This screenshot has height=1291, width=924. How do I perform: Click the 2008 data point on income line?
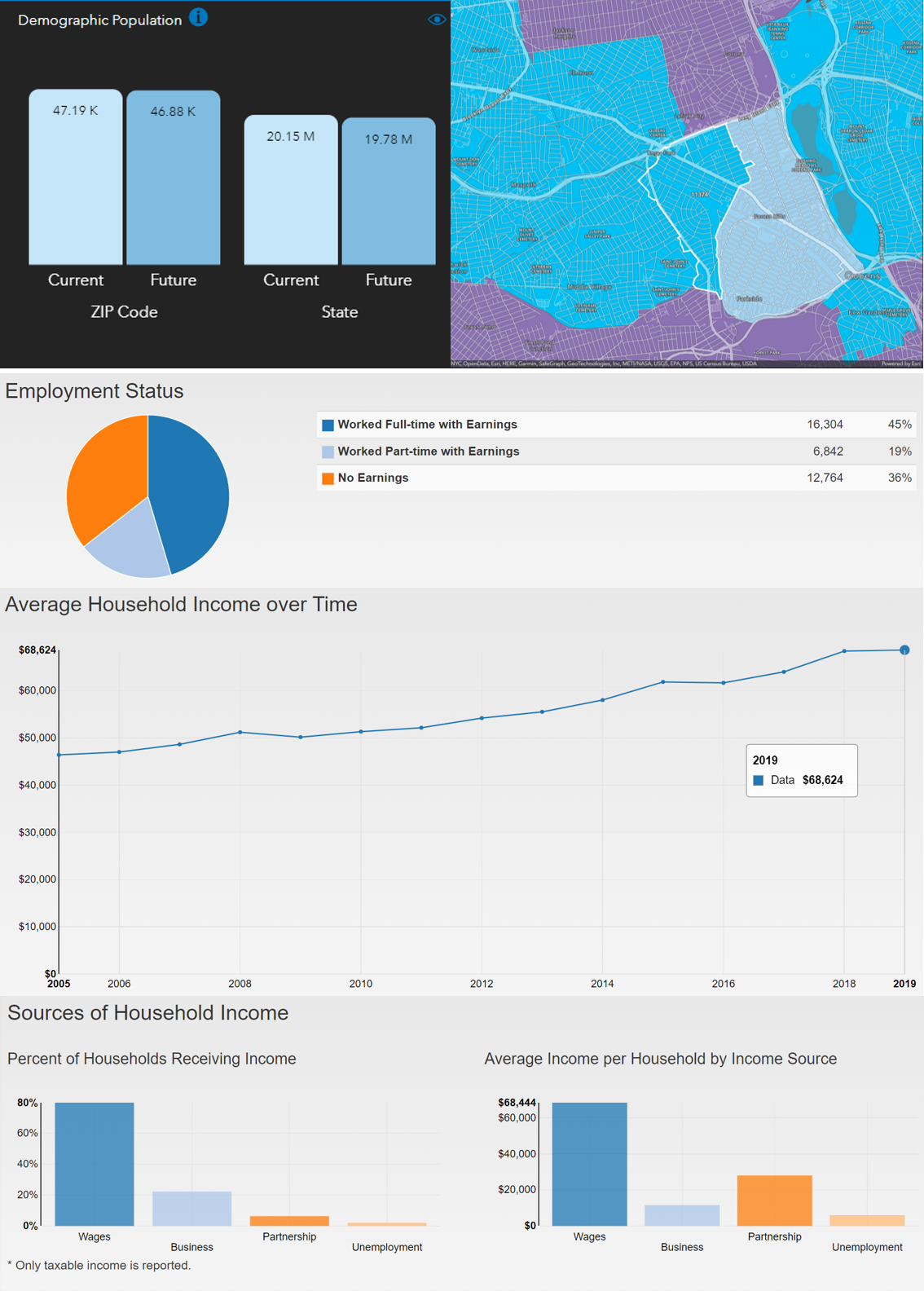[x=240, y=733]
